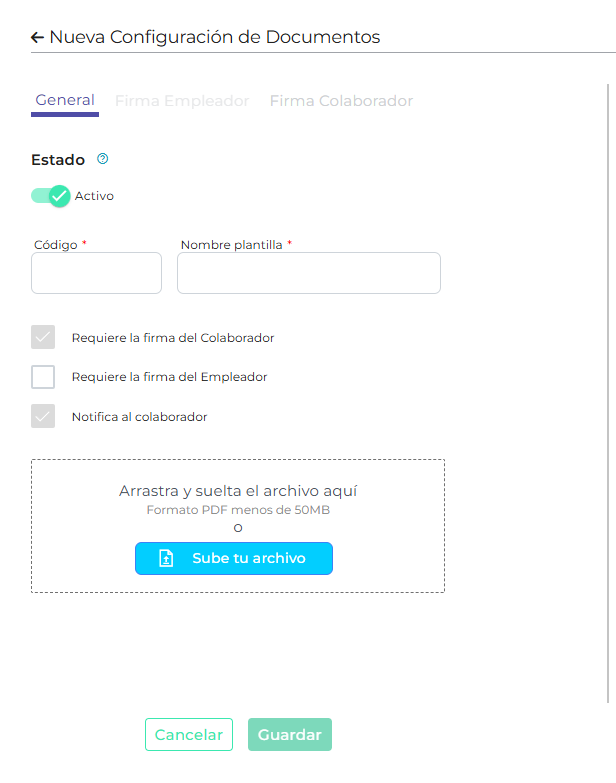The height and width of the screenshot is (783, 616).
Task: Toggle the Activo status switch
Action: pyautogui.click(x=50, y=196)
